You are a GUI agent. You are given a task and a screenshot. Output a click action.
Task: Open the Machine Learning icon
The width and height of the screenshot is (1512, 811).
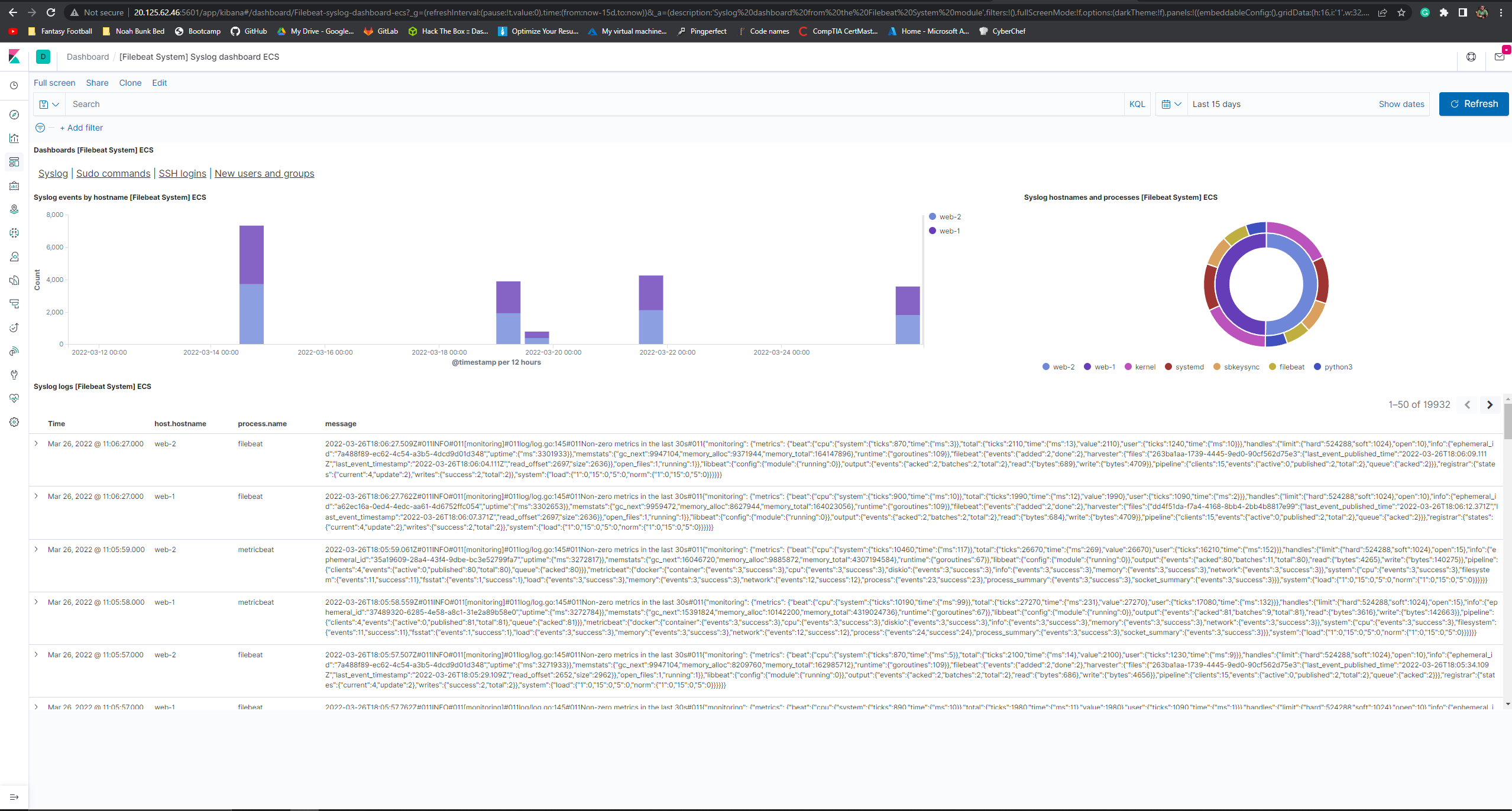(14, 232)
